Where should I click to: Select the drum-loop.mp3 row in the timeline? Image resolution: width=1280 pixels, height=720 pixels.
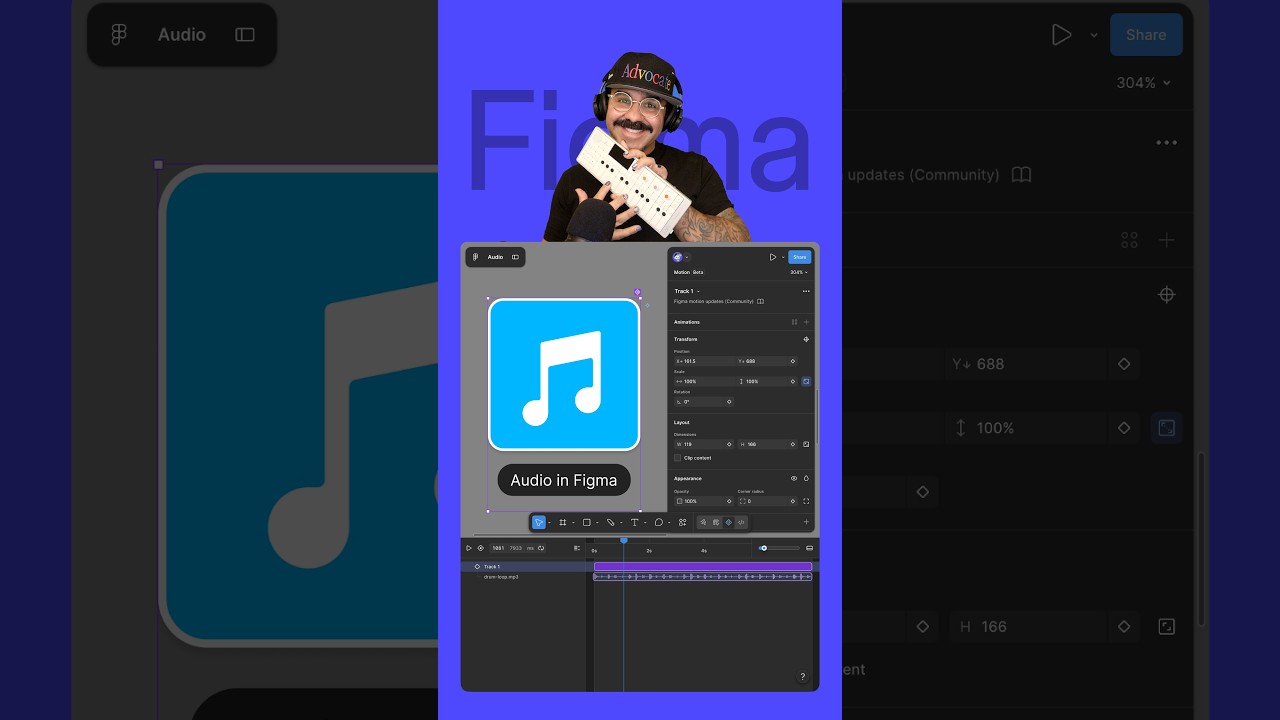tap(523, 577)
